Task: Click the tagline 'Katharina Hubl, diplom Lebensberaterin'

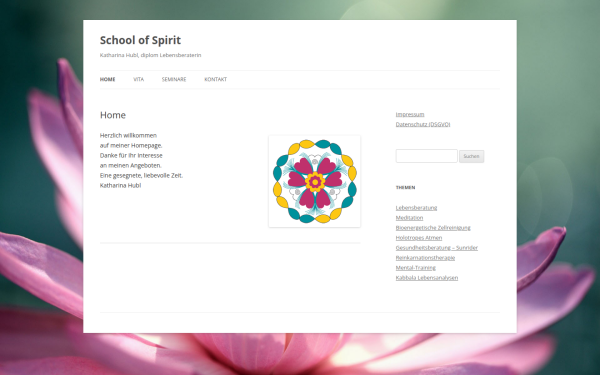Action: (x=150, y=55)
